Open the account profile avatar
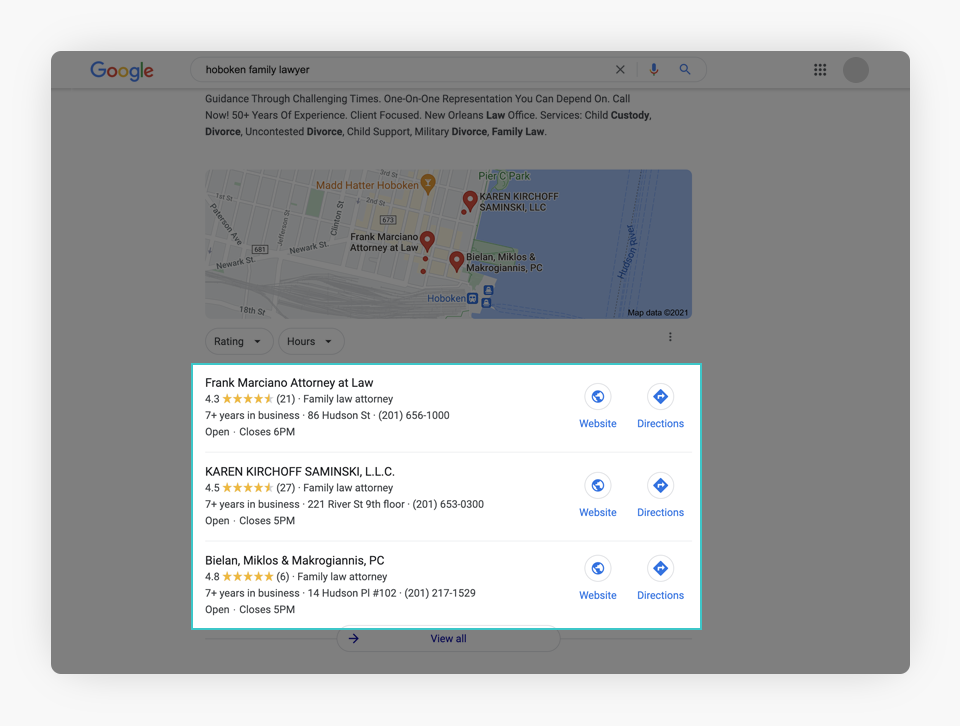The height and width of the screenshot is (726, 960). (x=855, y=70)
